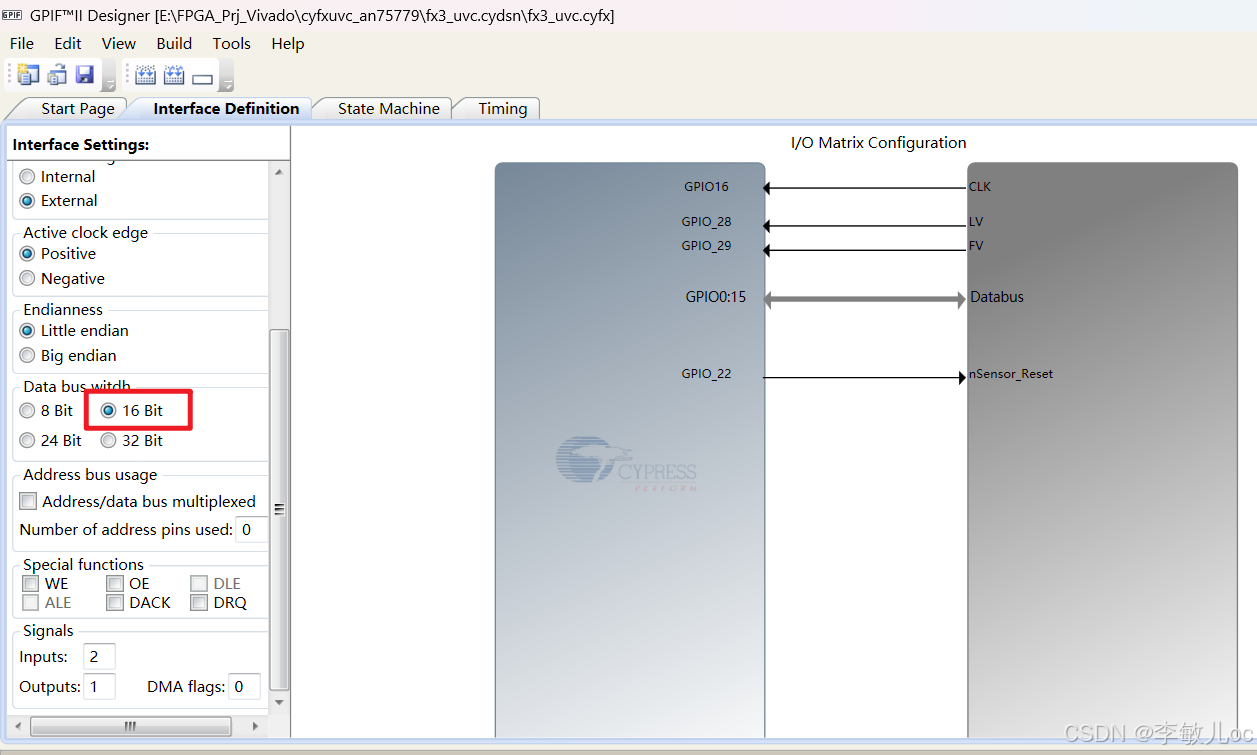Tick the DRQ special function checkbox

199,603
